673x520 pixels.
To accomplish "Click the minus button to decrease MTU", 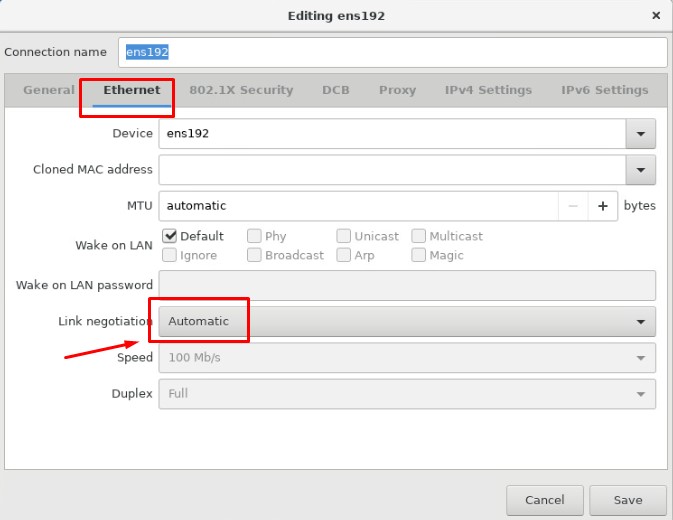I will [x=573, y=206].
